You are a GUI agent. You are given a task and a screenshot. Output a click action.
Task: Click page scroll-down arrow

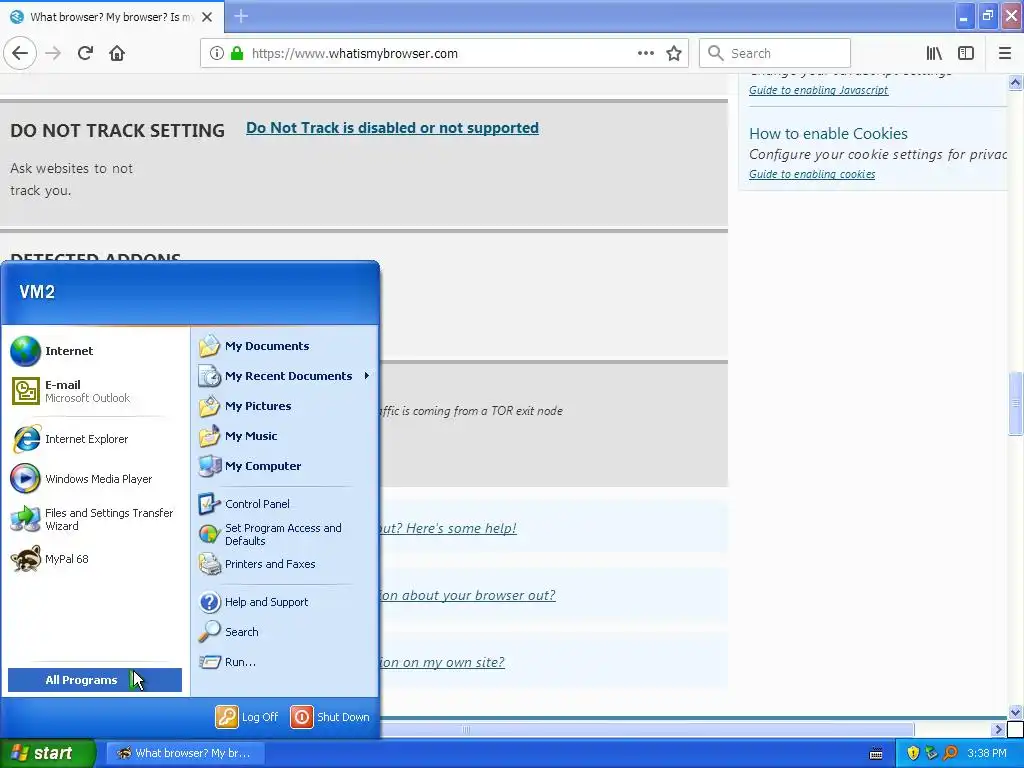(1015, 712)
